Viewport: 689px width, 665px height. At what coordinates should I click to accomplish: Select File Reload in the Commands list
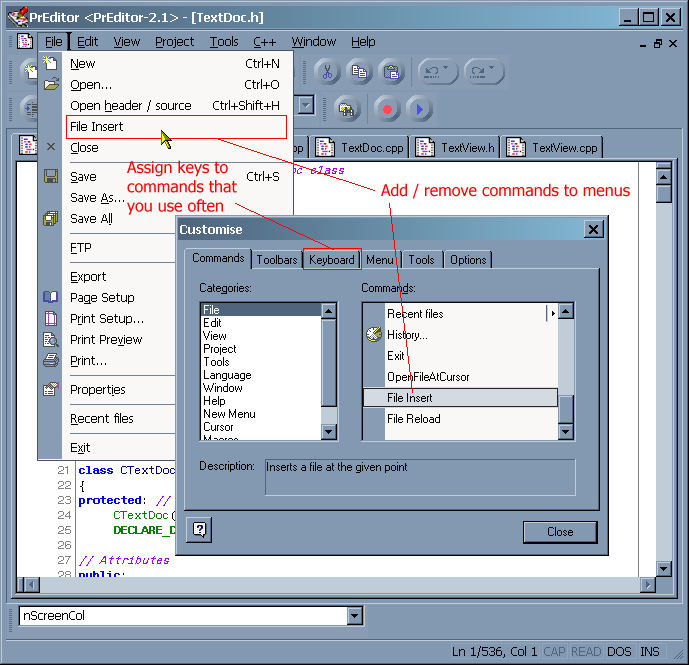[x=461, y=419]
